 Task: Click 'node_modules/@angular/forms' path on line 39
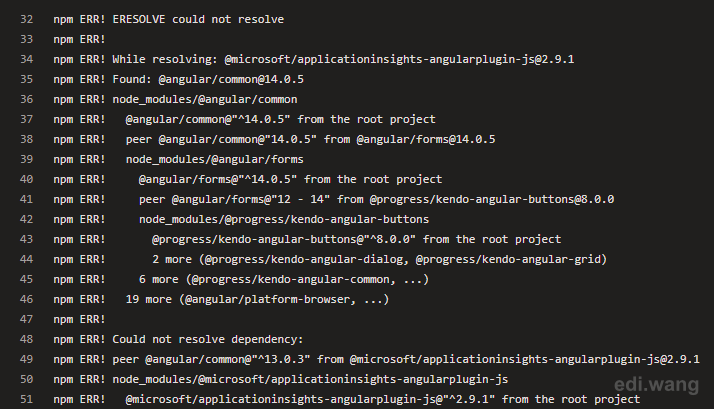[214, 159]
